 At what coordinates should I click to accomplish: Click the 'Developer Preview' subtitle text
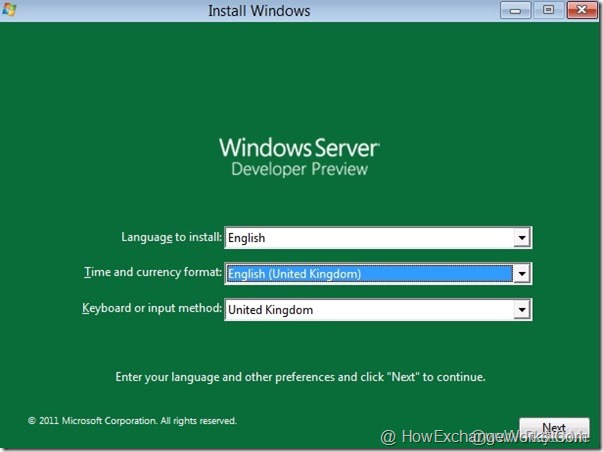pos(300,170)
